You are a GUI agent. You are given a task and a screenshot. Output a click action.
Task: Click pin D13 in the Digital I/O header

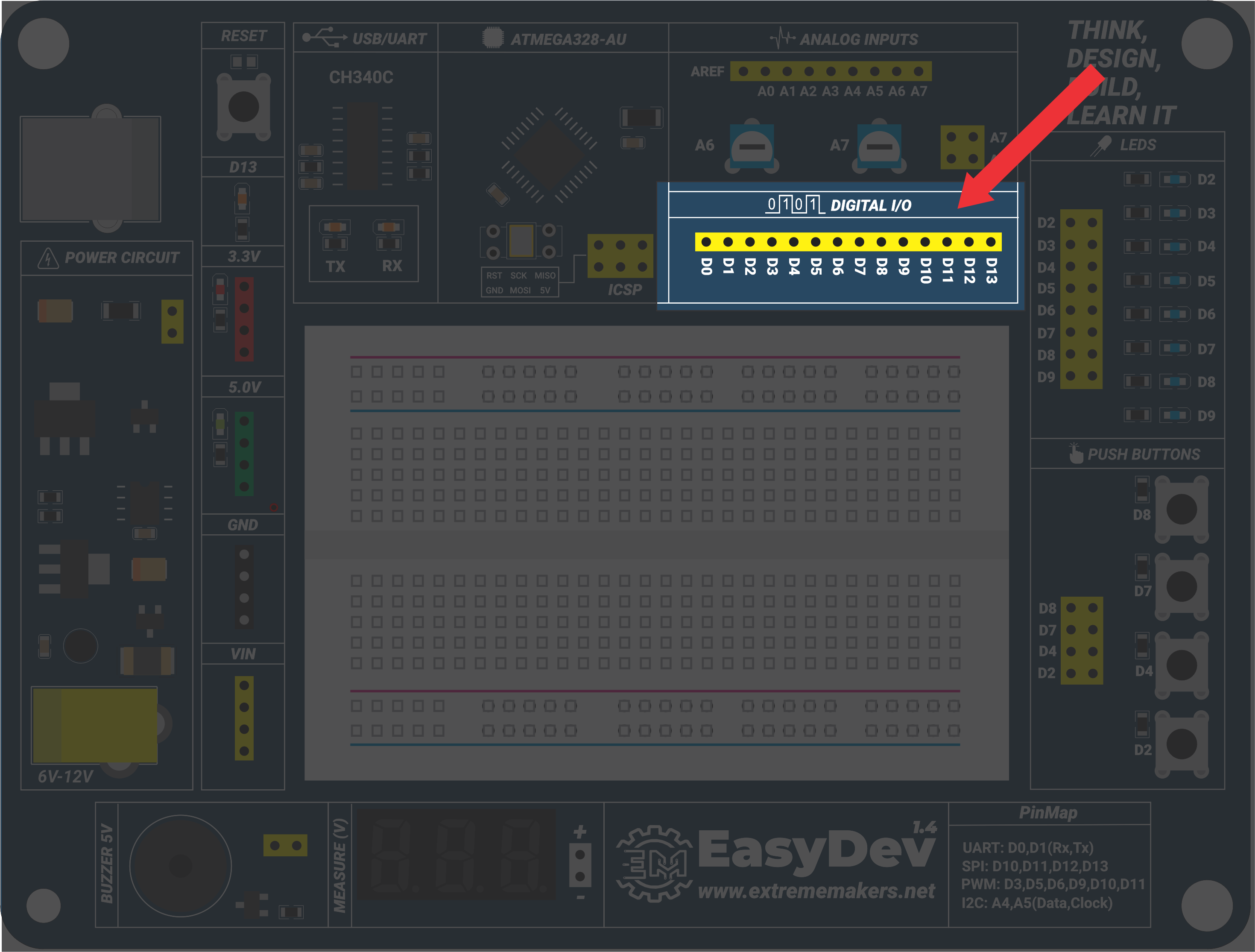991,242
